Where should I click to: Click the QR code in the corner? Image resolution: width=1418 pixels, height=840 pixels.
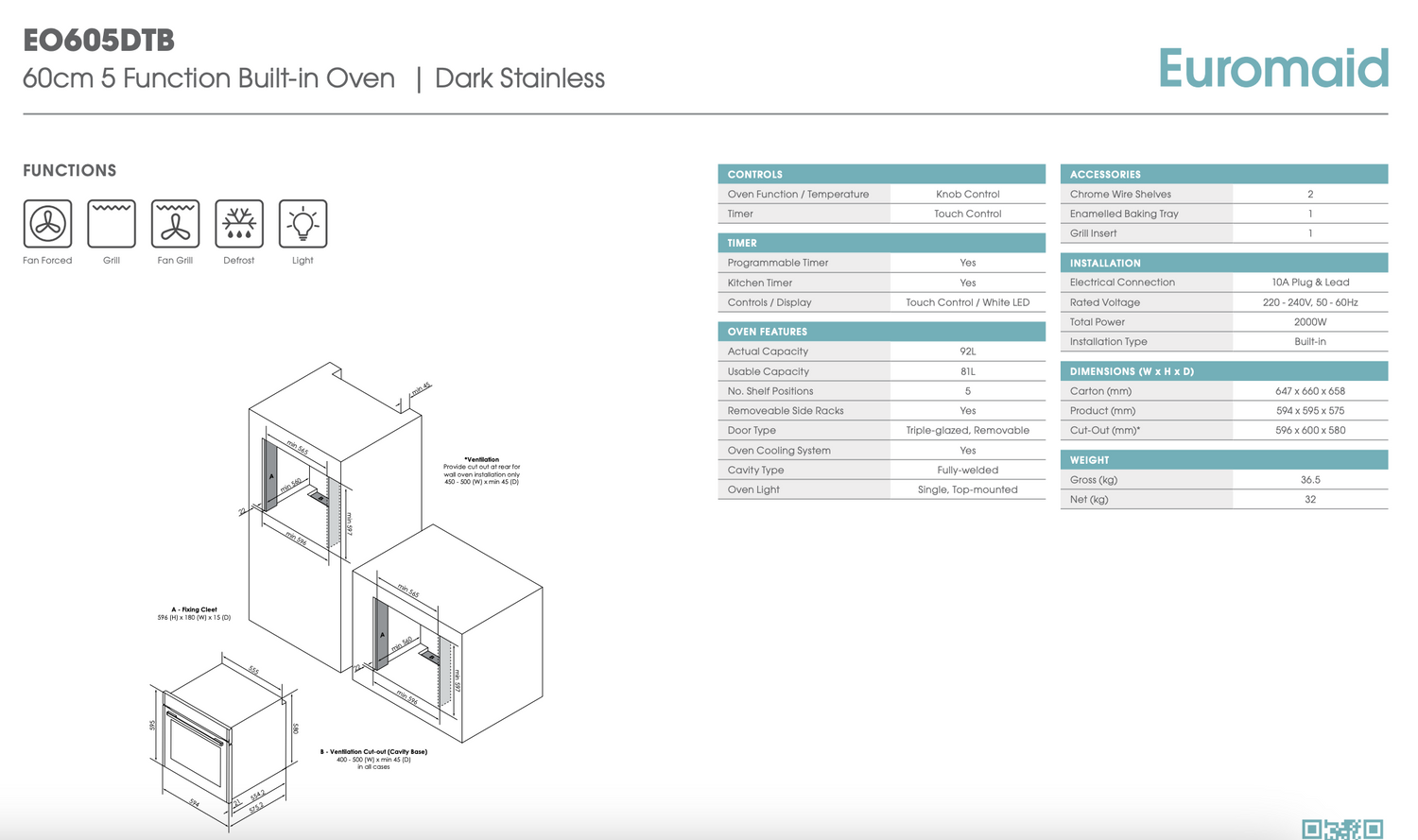pos(1341,829)
